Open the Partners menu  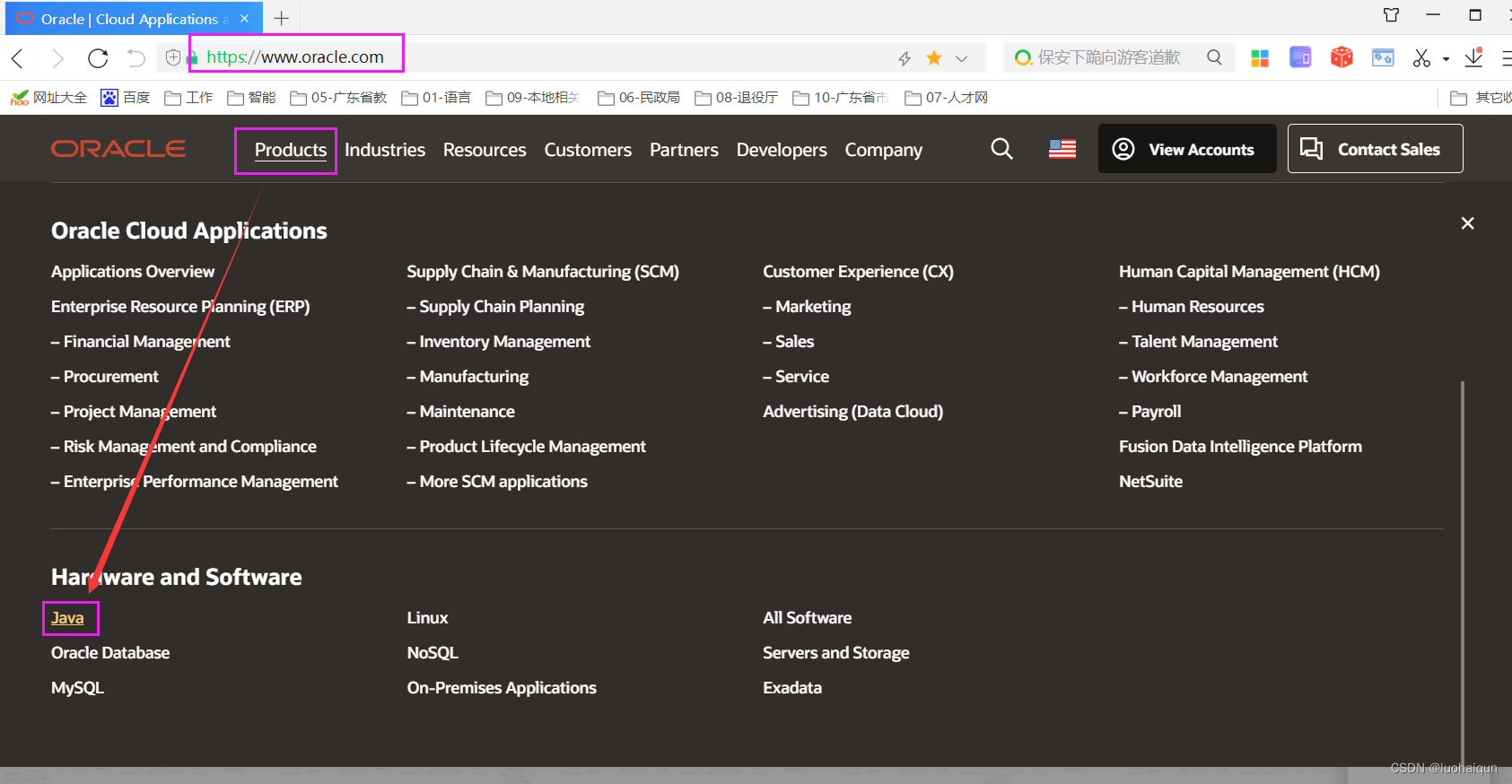684,150
